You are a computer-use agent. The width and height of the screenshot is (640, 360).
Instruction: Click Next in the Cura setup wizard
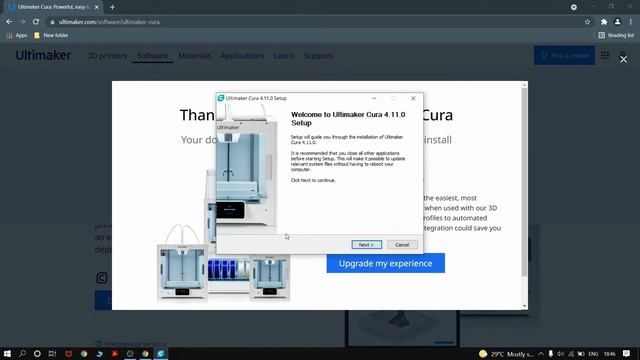tap(367, 244)
